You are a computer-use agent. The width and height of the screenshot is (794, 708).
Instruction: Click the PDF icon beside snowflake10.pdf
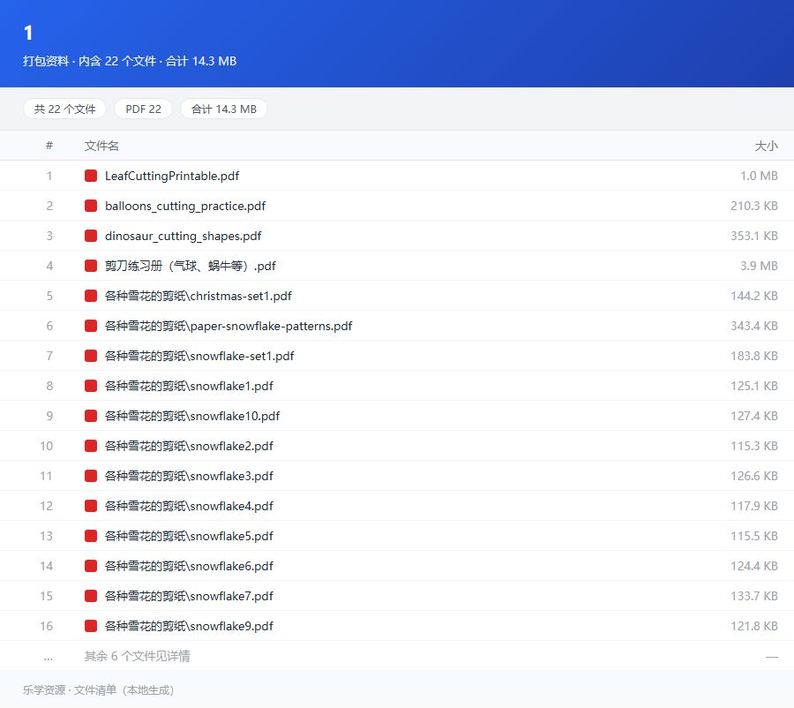coord(91,416)
